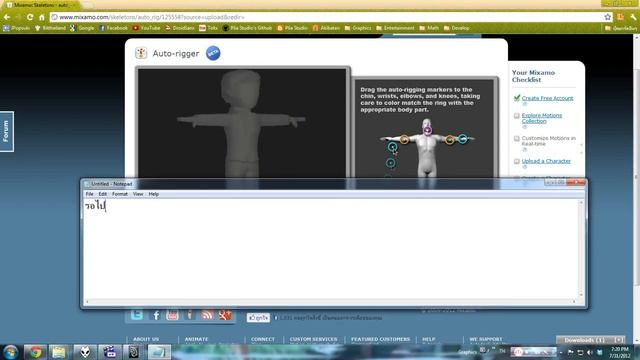The width and height of the screenshot is (640, 360).
Task: Open the HELP footer link
Action: tap(429, 339)
